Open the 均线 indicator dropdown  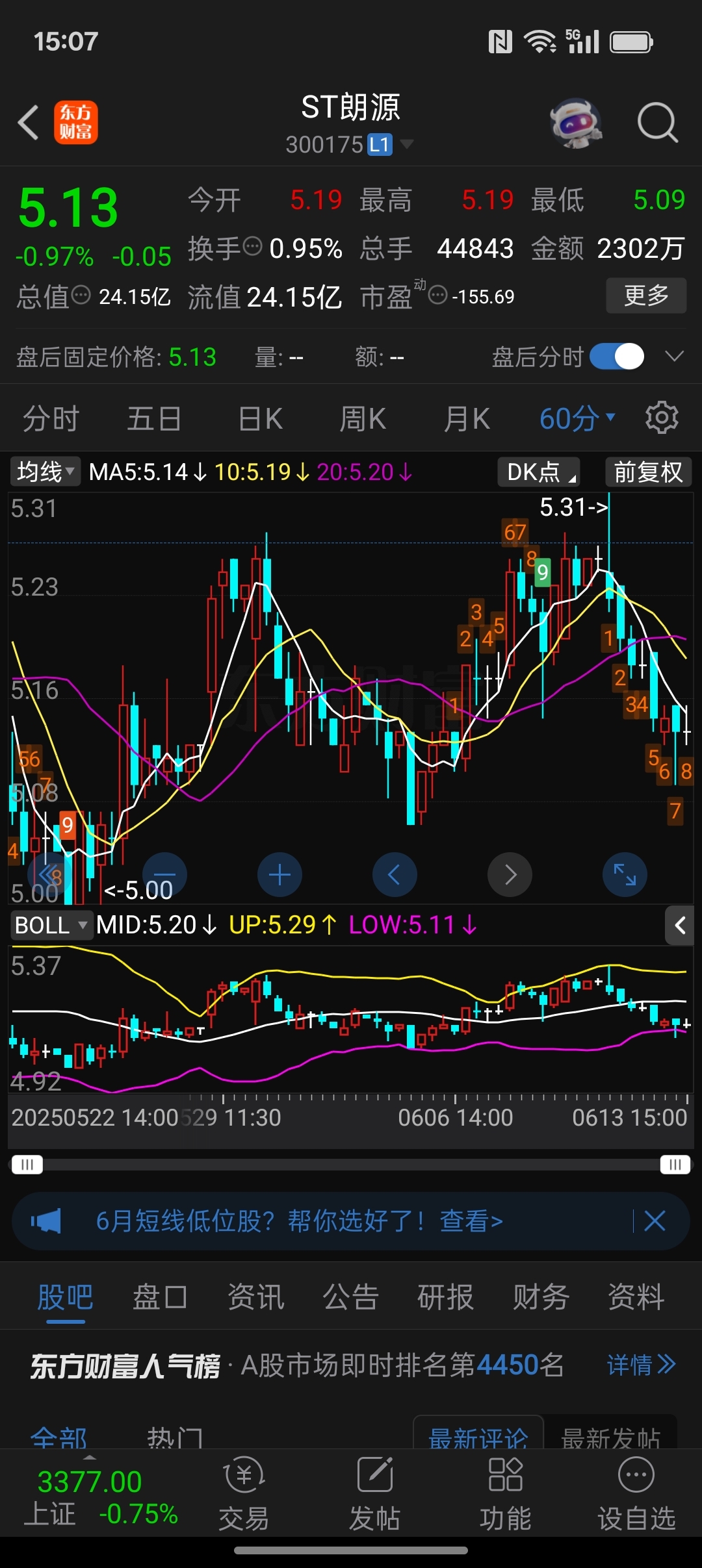point(45,472)
